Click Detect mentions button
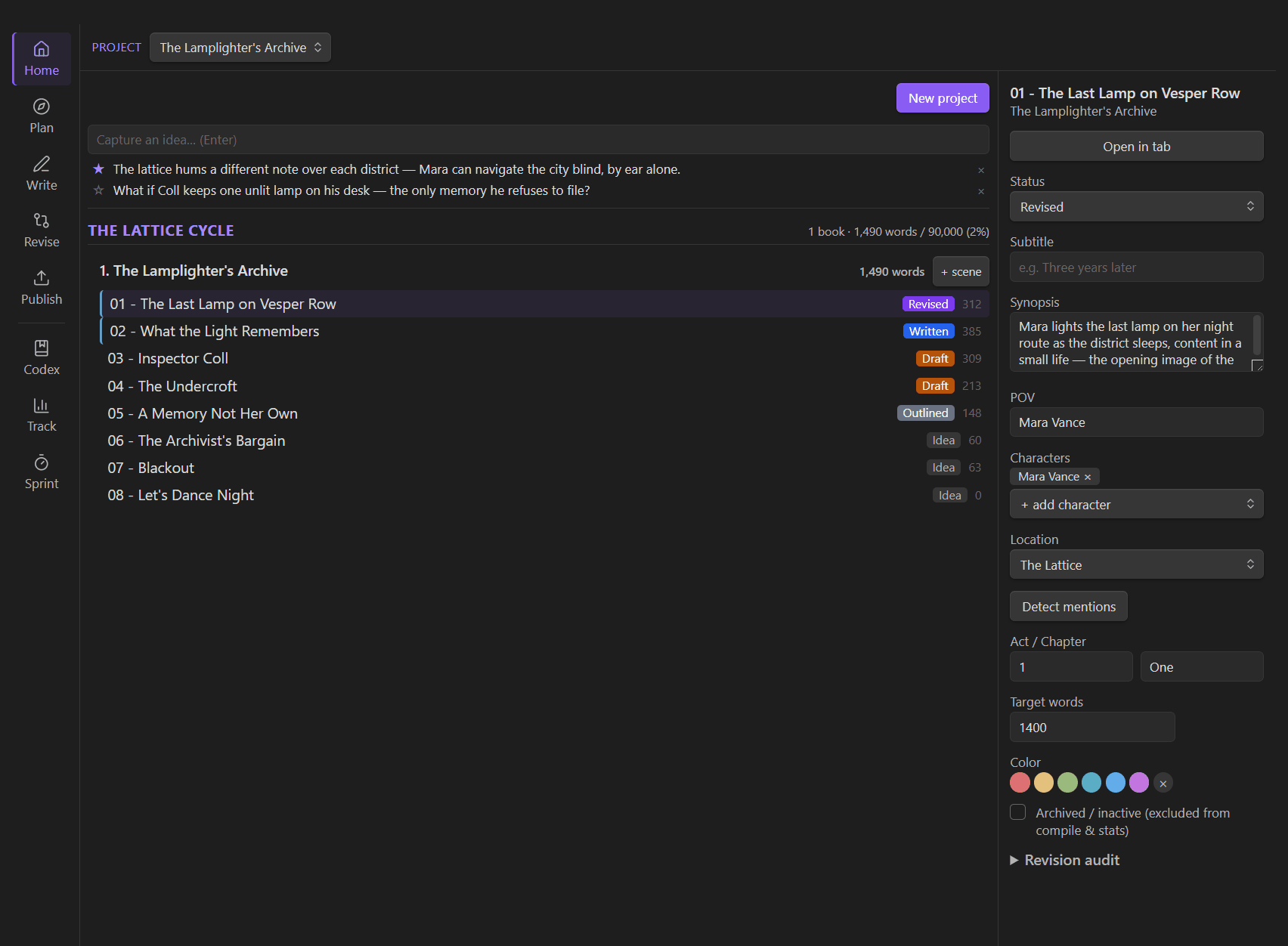Viewport: 1288px width, 946px height. point(1069,606)
